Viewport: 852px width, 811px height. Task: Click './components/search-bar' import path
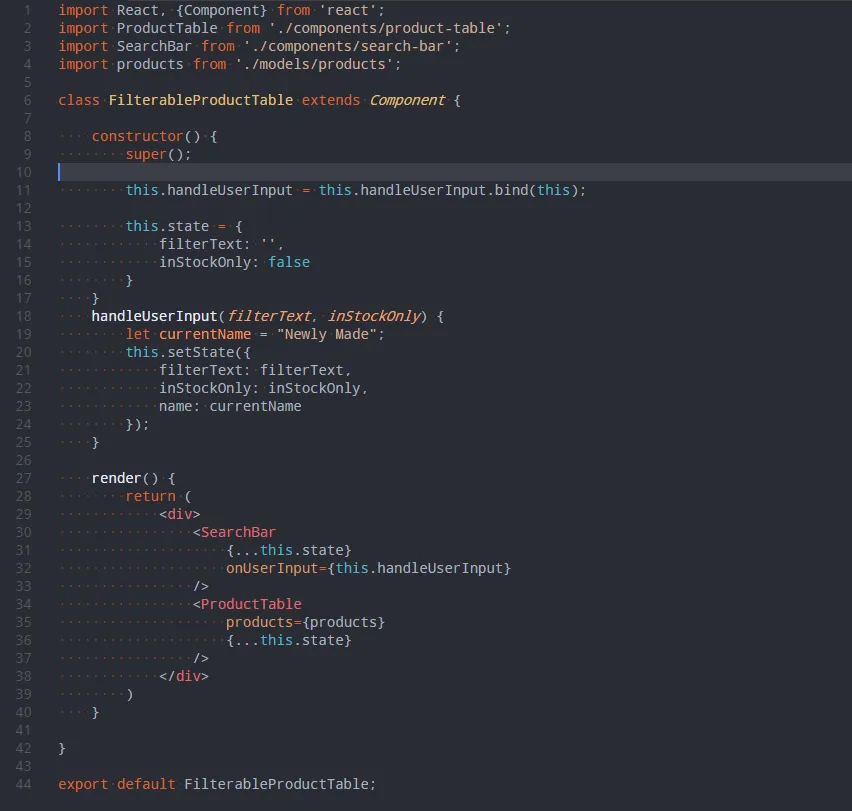[348, 46]
